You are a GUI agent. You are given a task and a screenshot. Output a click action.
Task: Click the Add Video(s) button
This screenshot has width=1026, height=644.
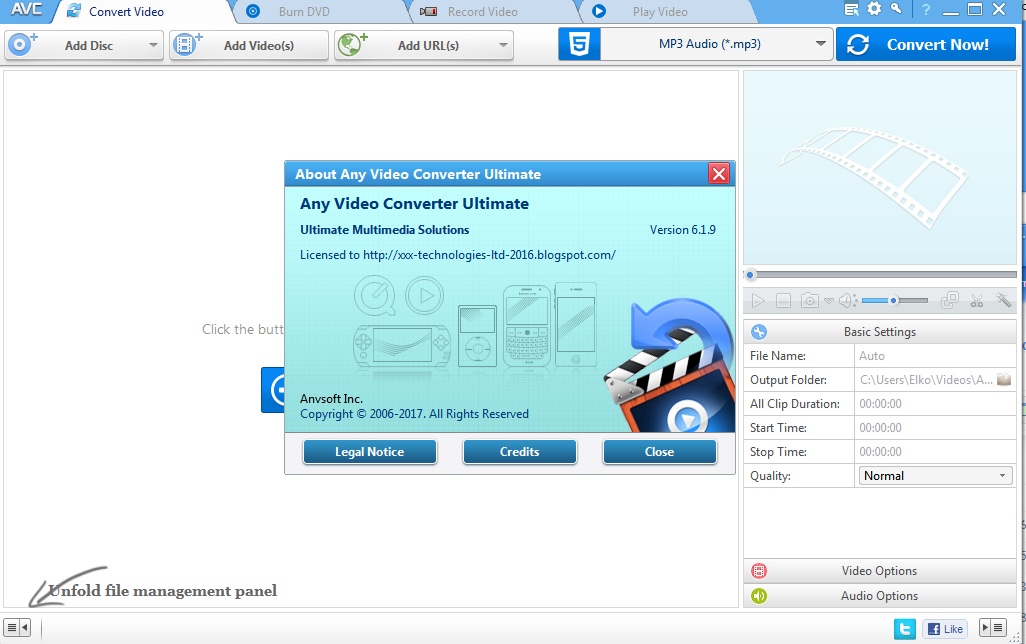249,45
